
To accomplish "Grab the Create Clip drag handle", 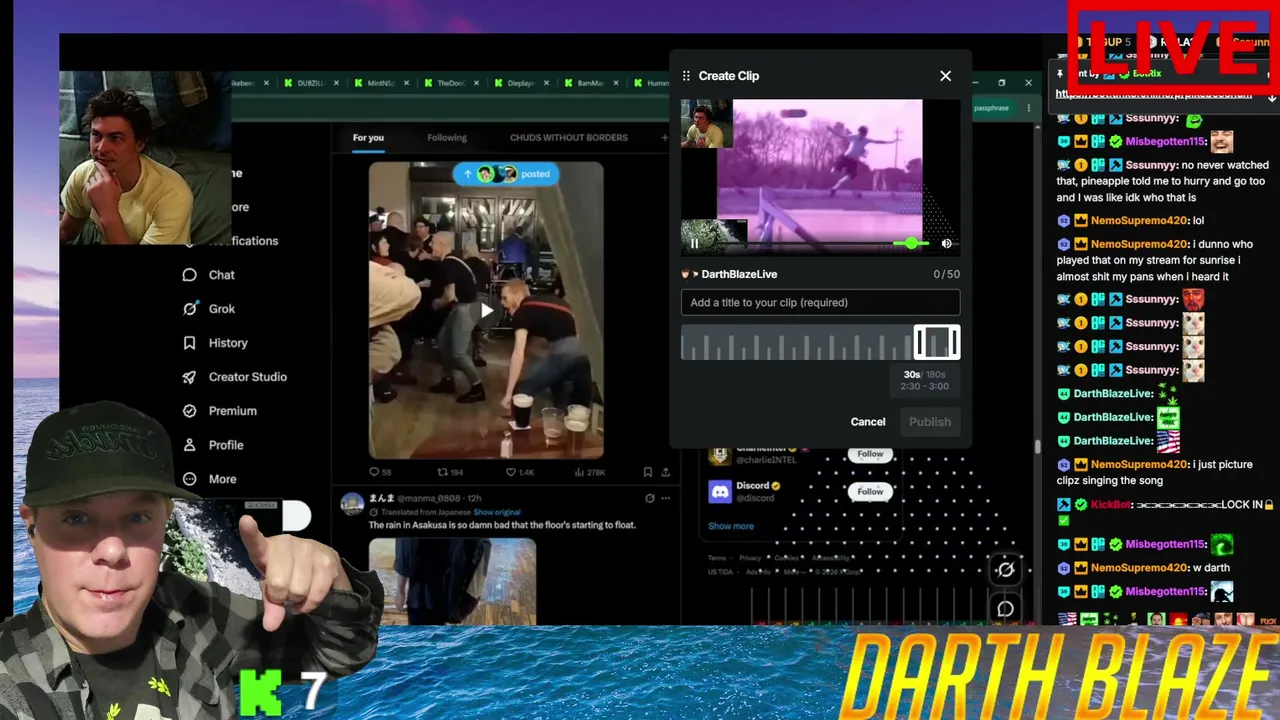I will [x=686, y=76].
